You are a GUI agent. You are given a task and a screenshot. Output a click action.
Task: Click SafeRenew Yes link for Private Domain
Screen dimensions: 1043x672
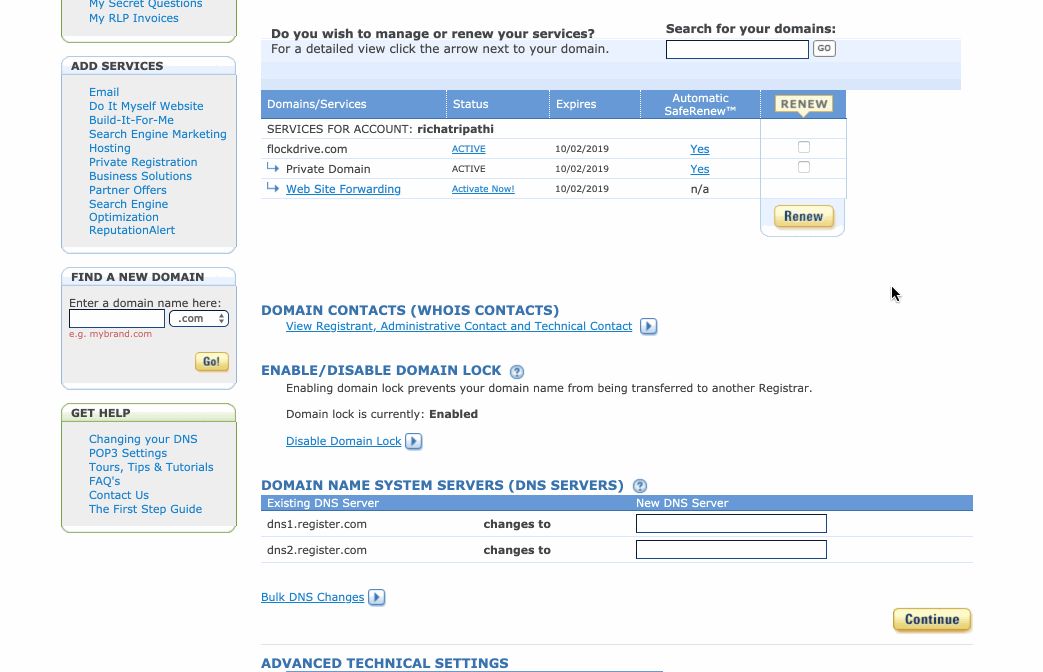700,169
